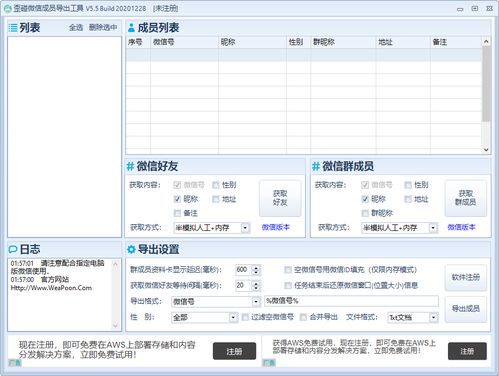Sort by 微信号 column header
This screenshot has height=376, width=499.
point(184,42)
